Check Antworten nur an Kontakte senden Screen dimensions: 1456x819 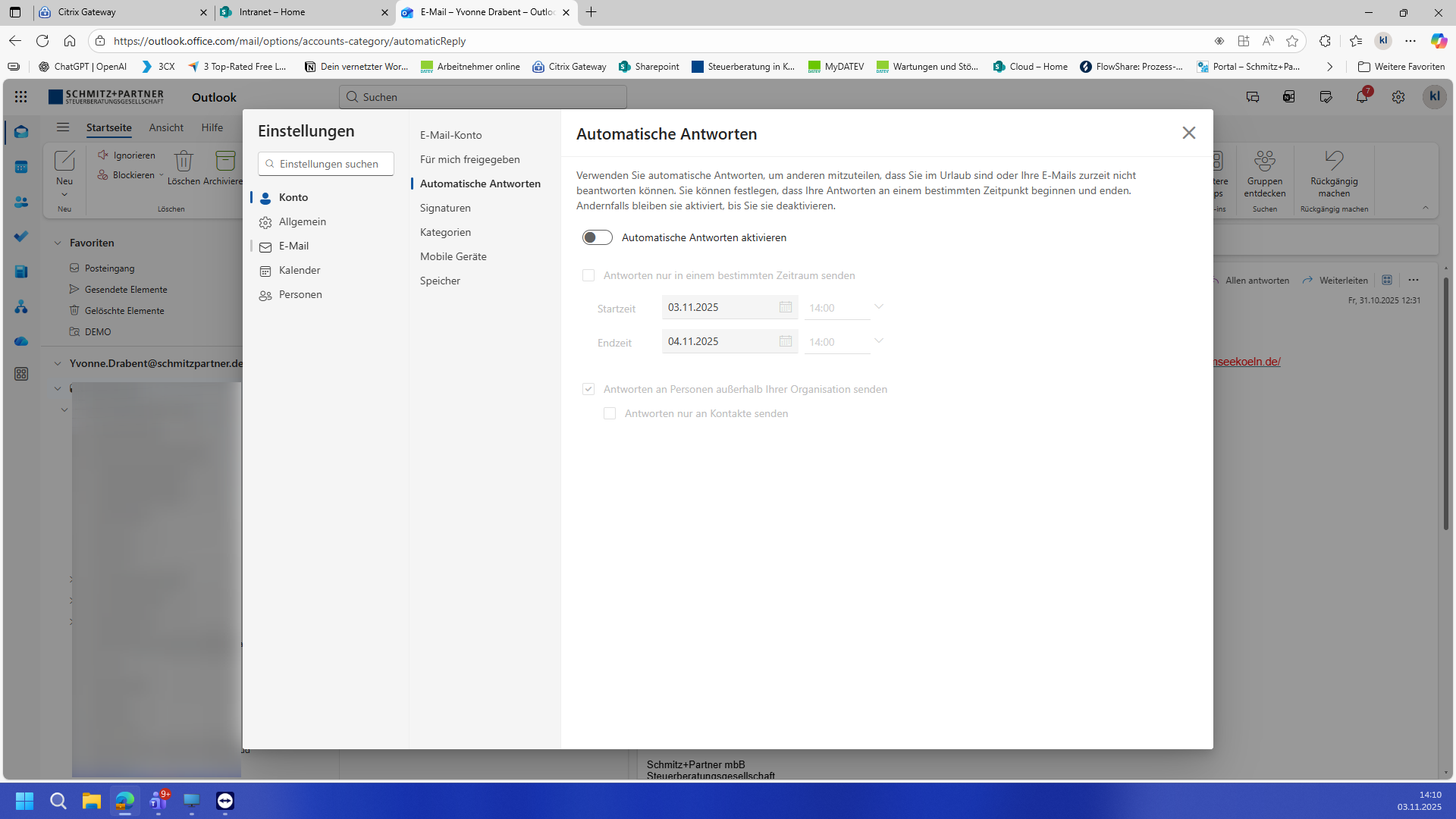pos(610,413)
